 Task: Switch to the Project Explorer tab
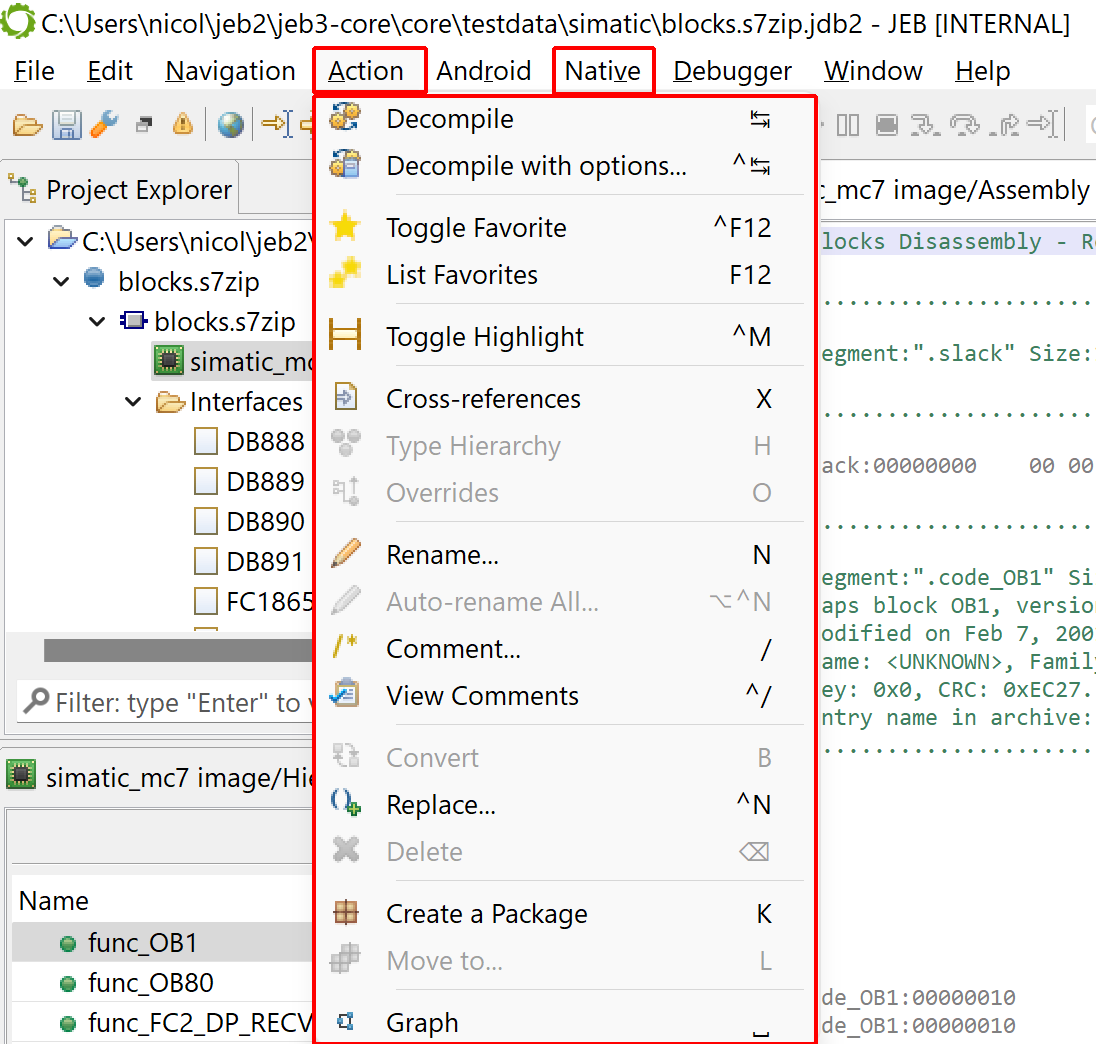click(x=120, y=189)
